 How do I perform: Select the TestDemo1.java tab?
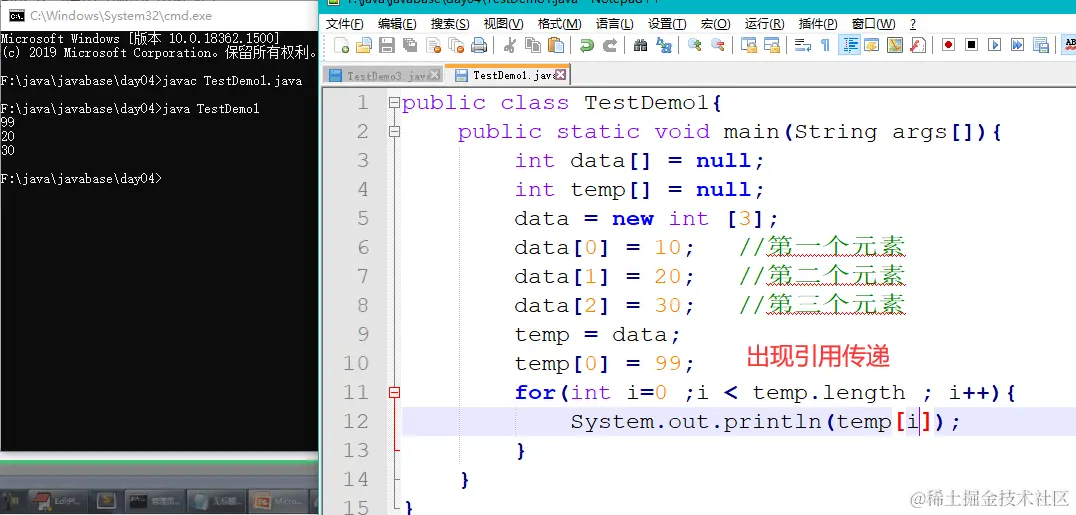(x=506, y=75)
